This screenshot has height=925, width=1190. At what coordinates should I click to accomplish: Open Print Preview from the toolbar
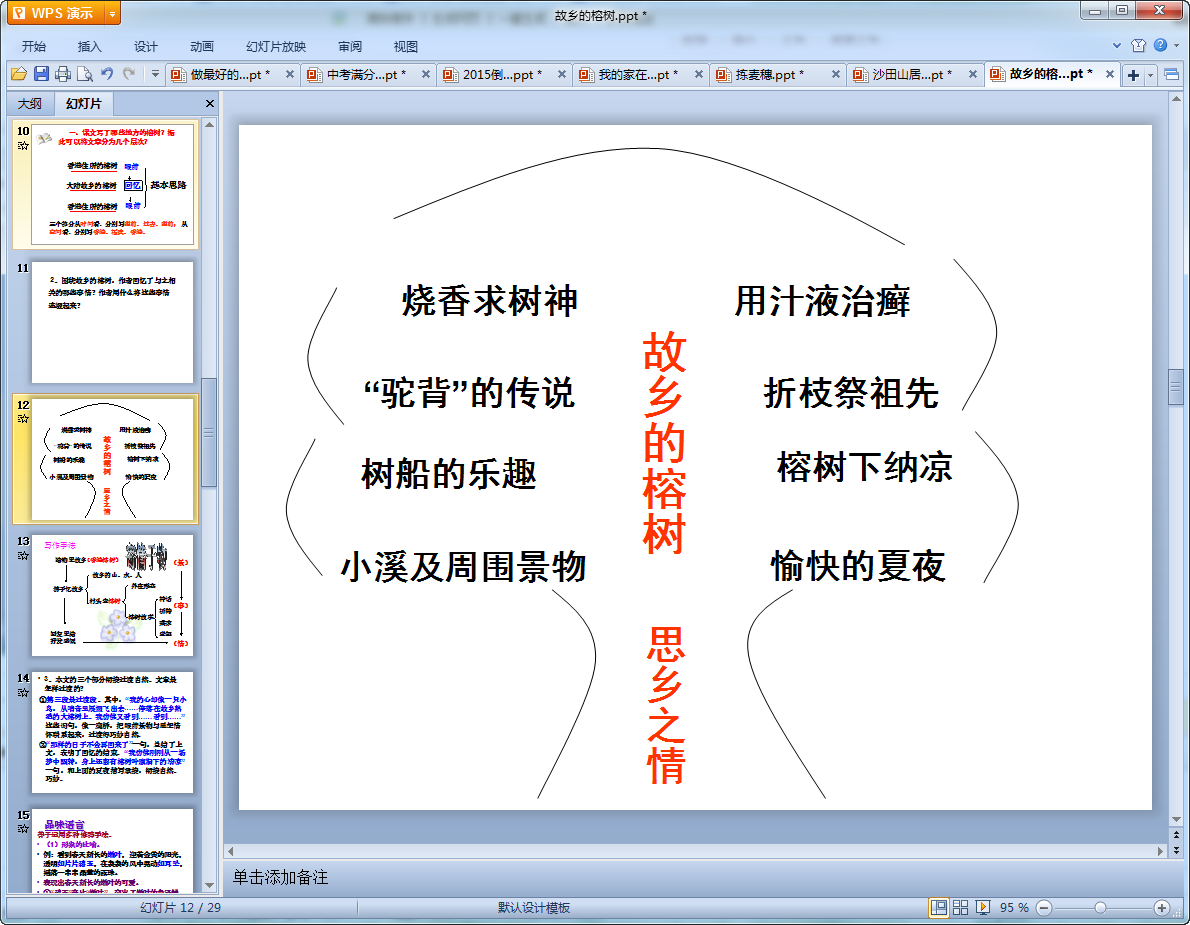click(x=85, y=74)
